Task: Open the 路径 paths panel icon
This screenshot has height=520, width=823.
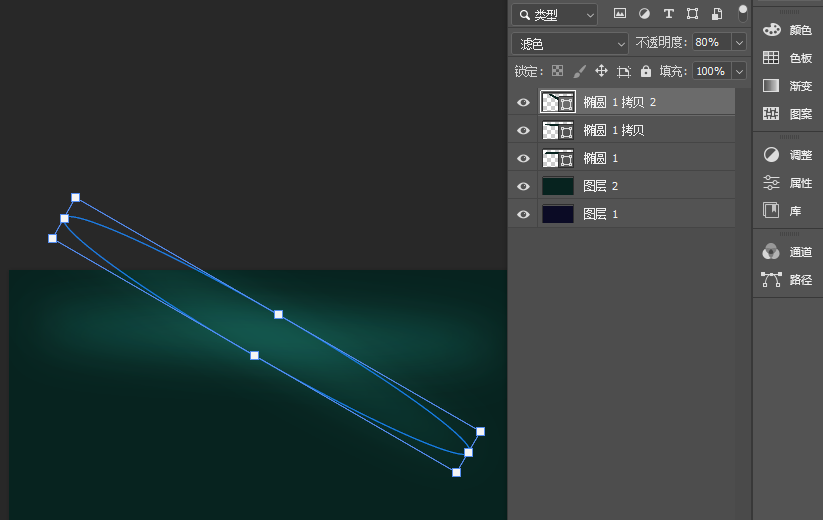Action: pyautogui.click(x=771, y=280)
